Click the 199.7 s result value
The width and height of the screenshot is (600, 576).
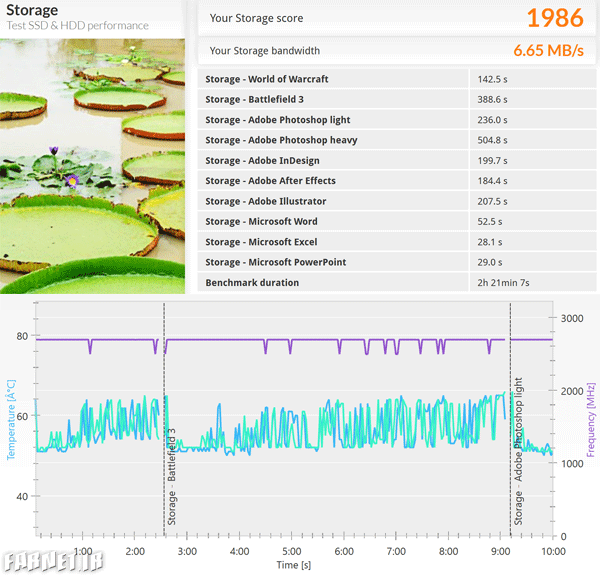[492, 160]
